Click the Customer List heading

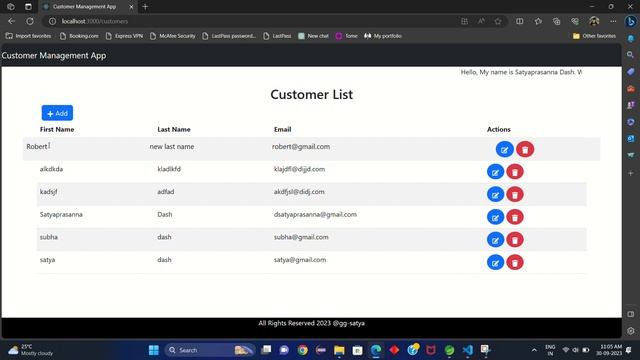coord(311,94)
